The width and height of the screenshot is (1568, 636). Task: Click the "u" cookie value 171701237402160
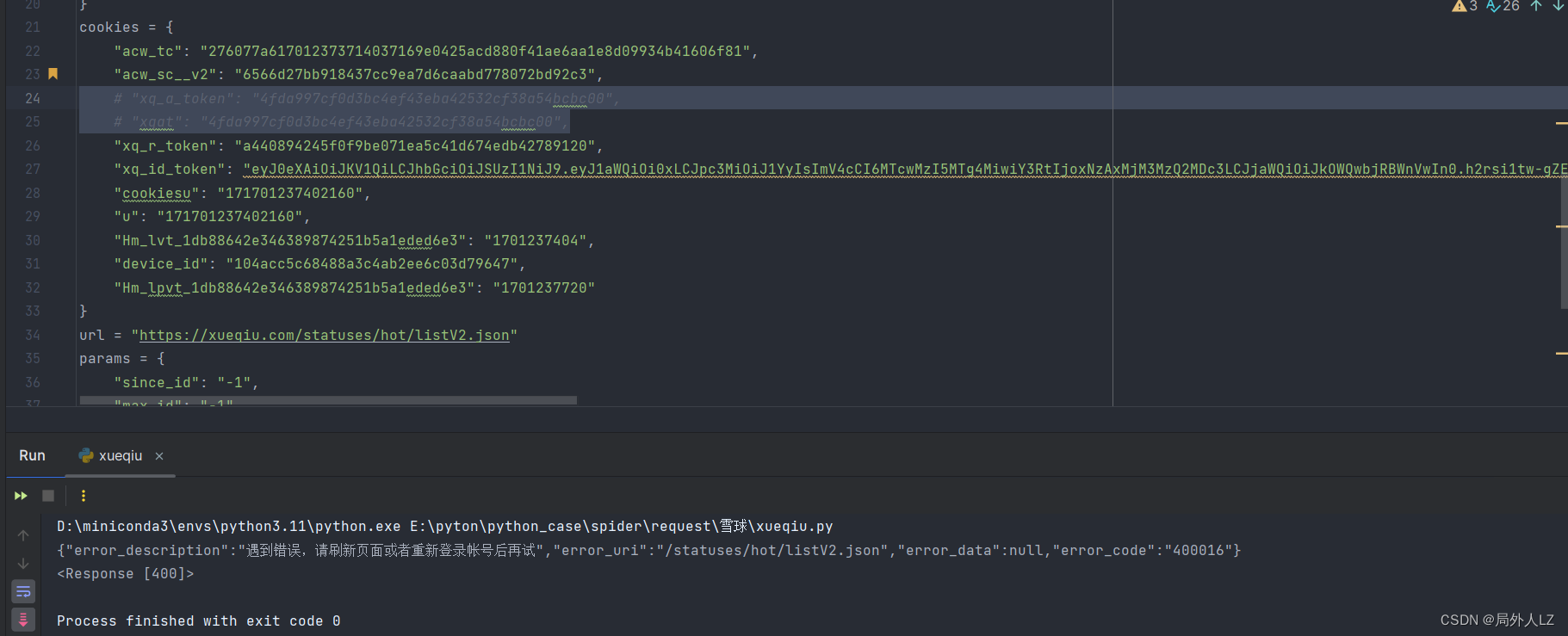click(x=229, y=216)
